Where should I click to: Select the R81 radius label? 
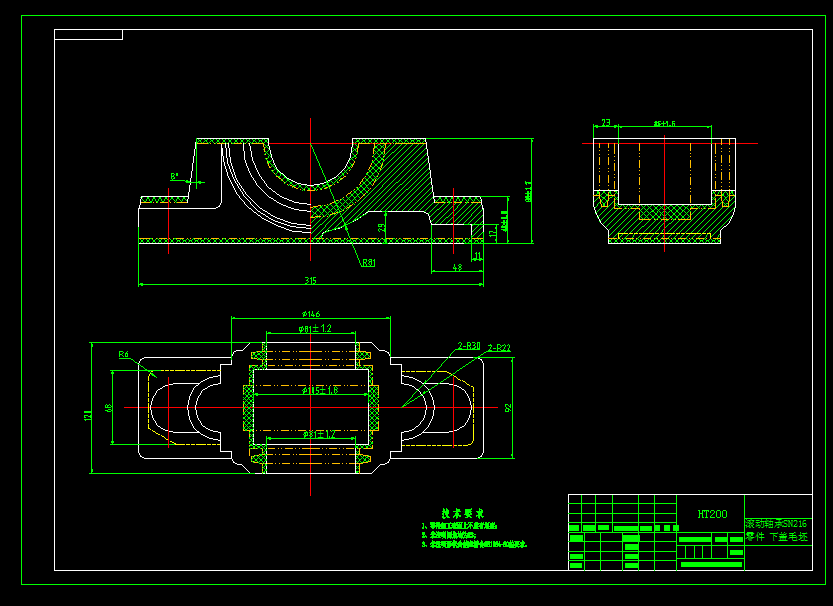click(369, 262)
